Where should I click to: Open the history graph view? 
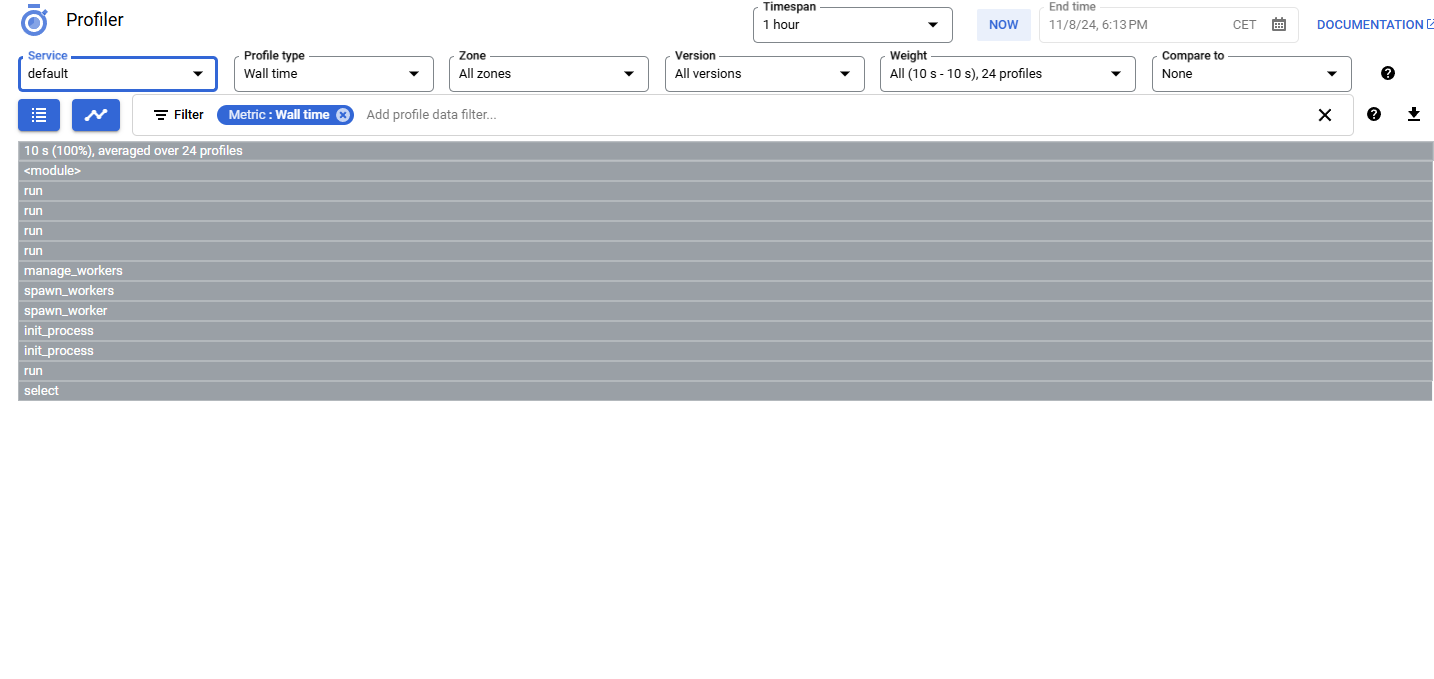click(96, 115)
